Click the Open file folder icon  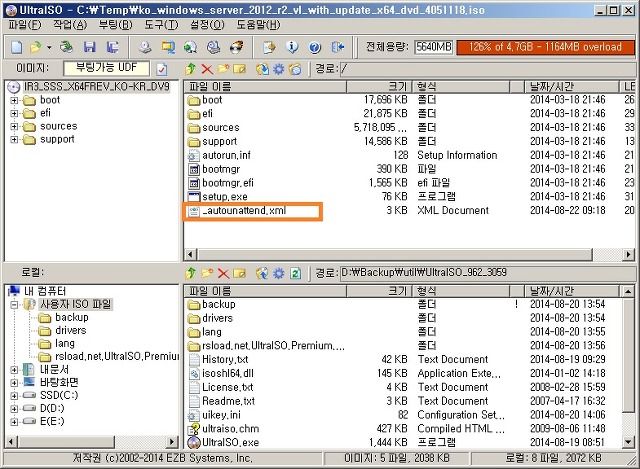tap(36, 47)
